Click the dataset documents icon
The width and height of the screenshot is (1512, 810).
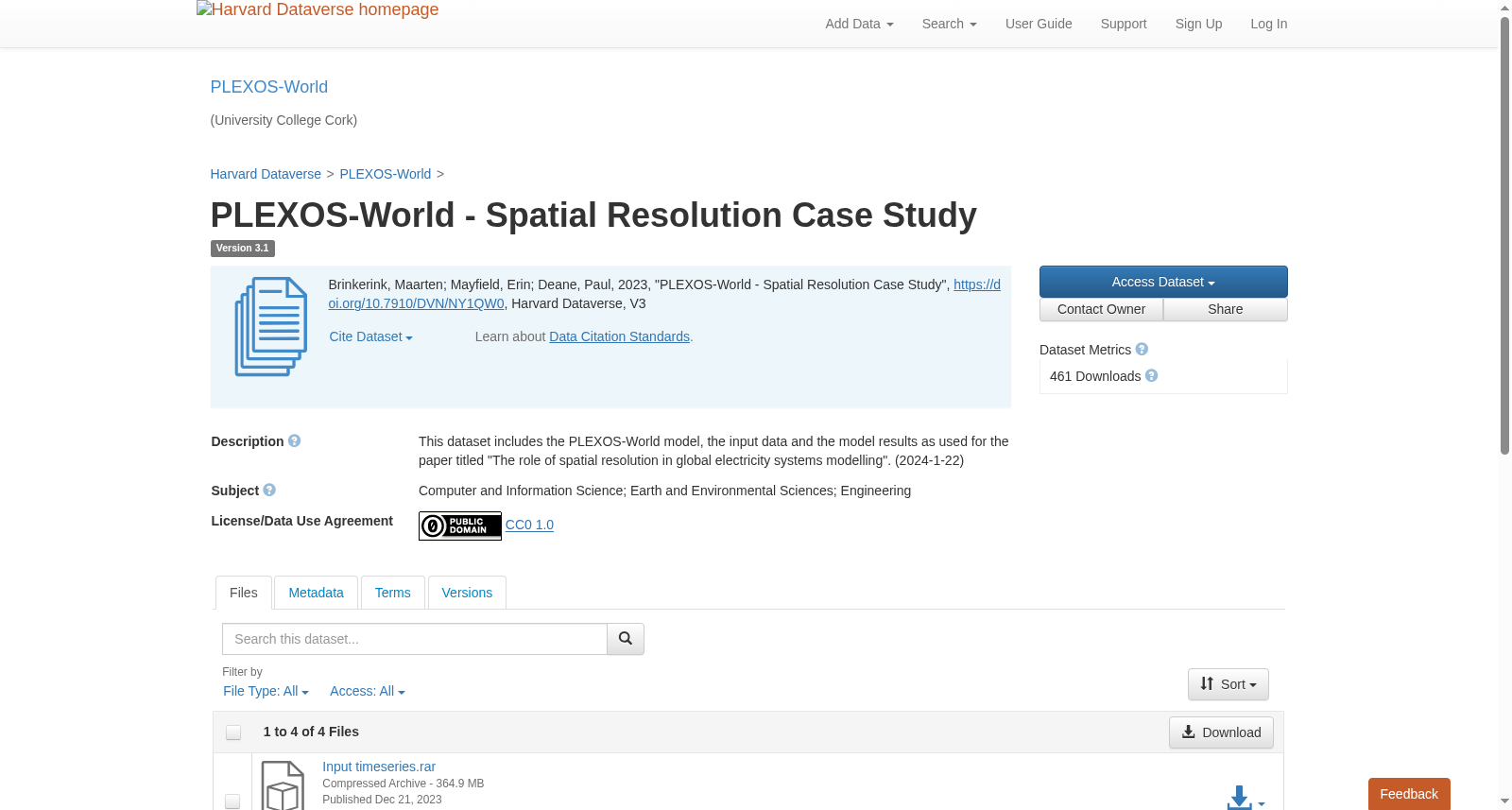tap(271, 326)
